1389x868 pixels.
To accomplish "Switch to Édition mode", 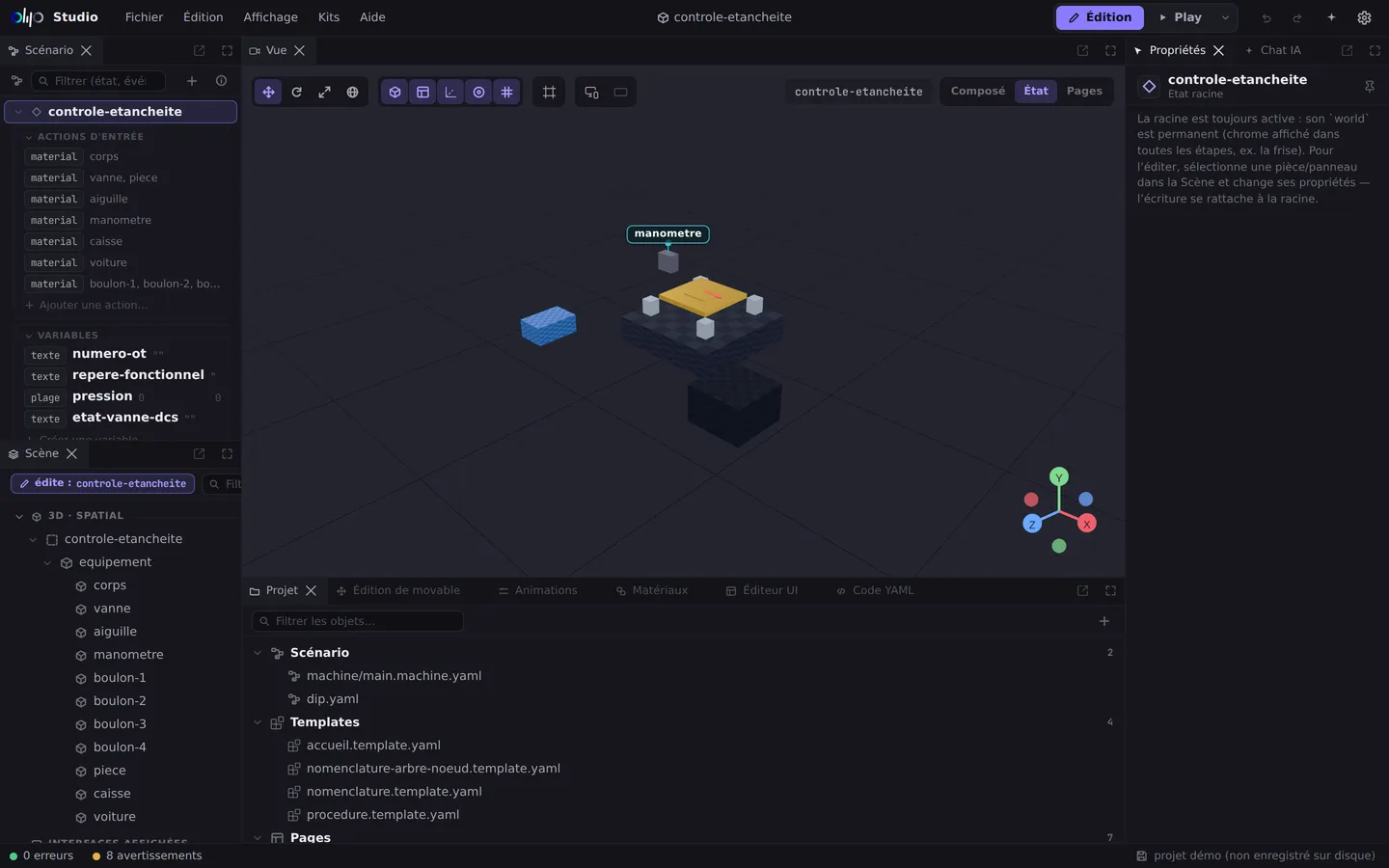I will pyautogui.click(x=1100, y=17).
